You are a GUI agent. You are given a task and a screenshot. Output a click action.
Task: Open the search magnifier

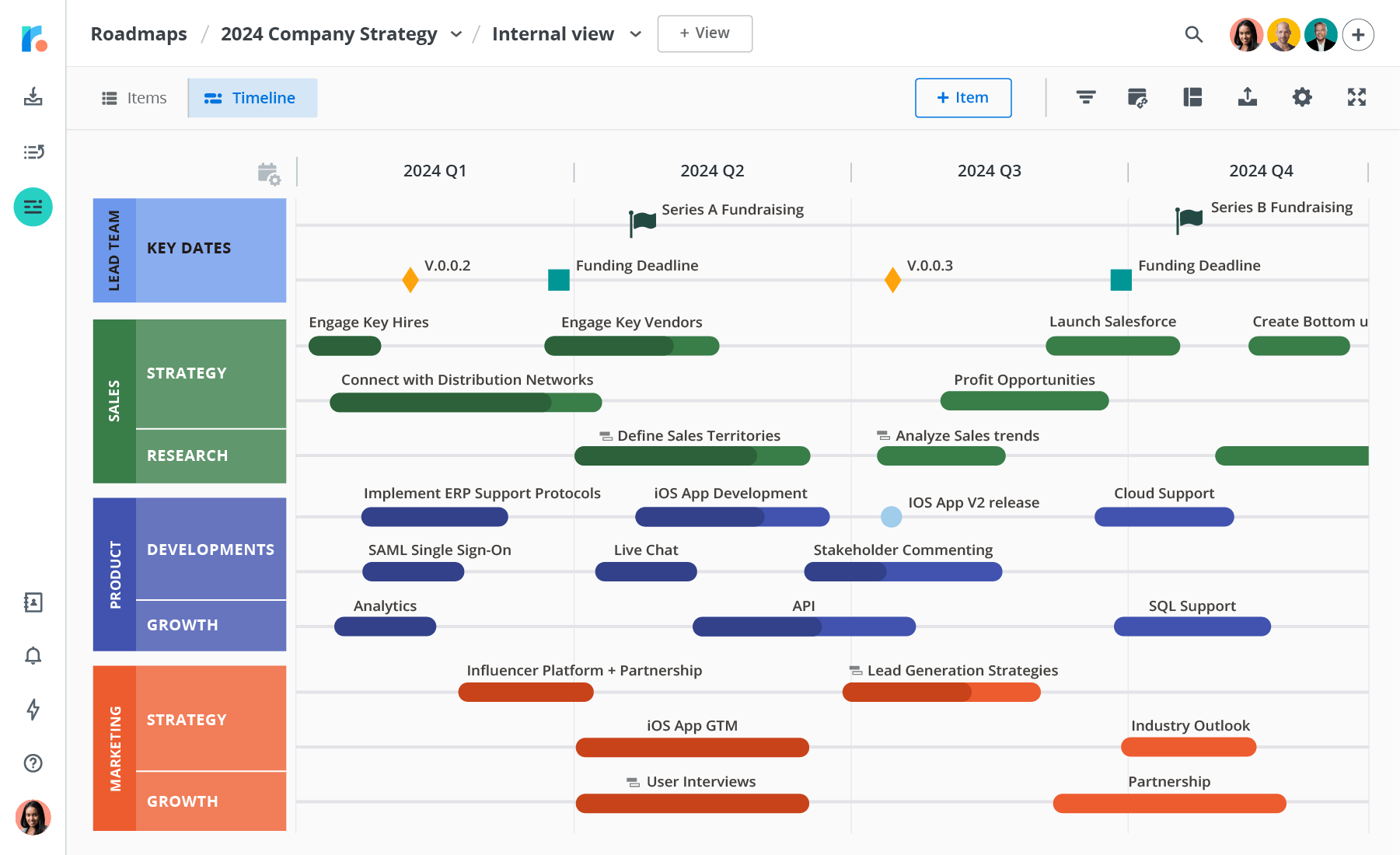1193,35
